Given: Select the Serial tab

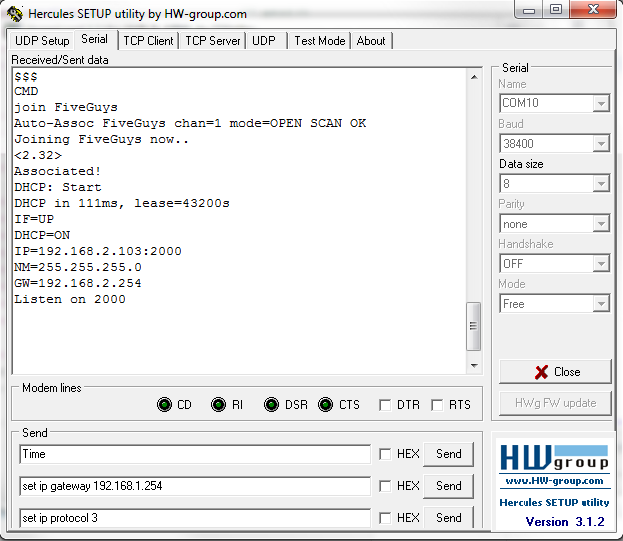Looking at the screenshot, I should [x=95, y=39].
